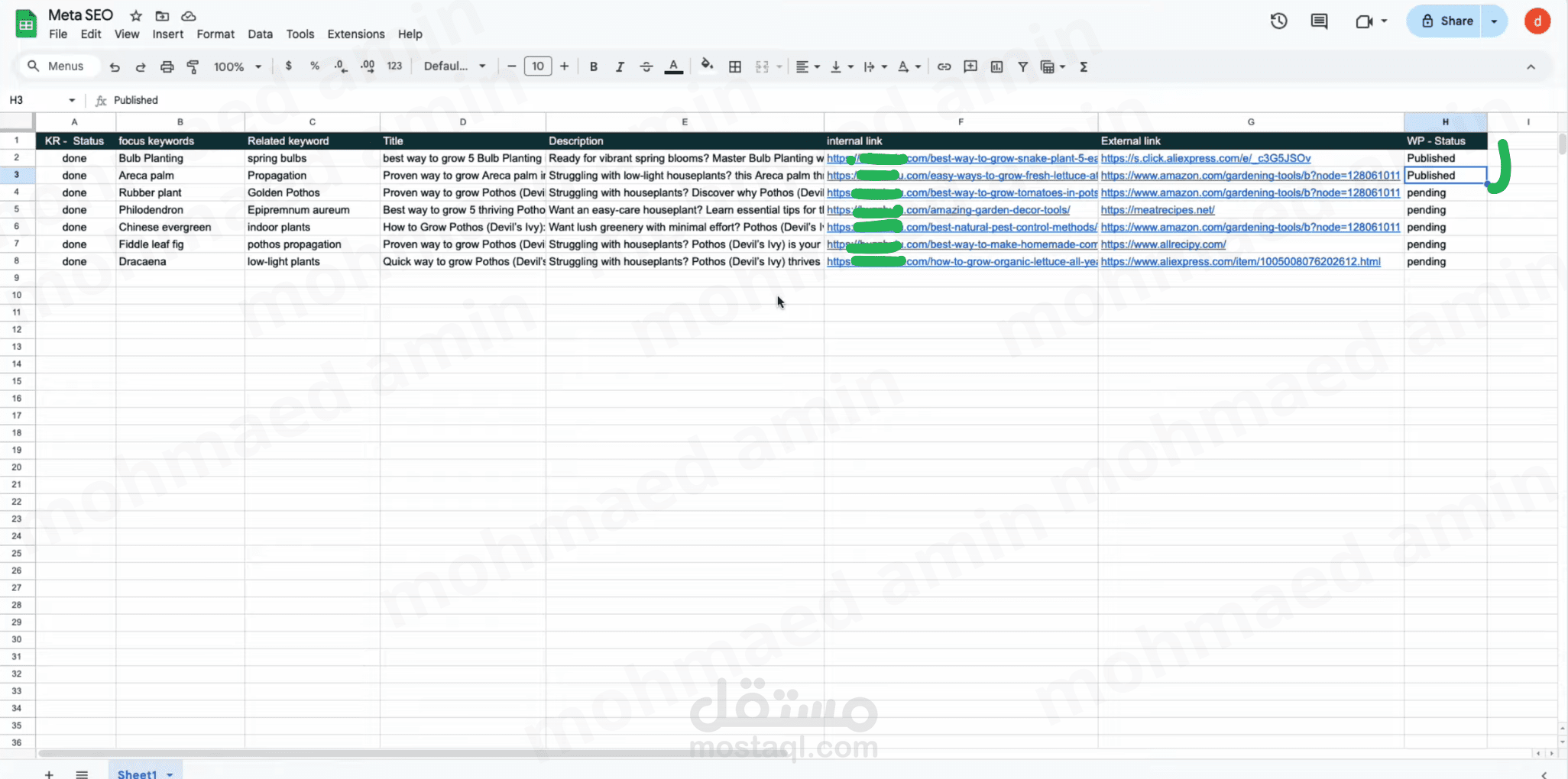Print the spreadsheet using the printer icon
Viewport: 1568px width, 779px height.
[x=167, y=67]
